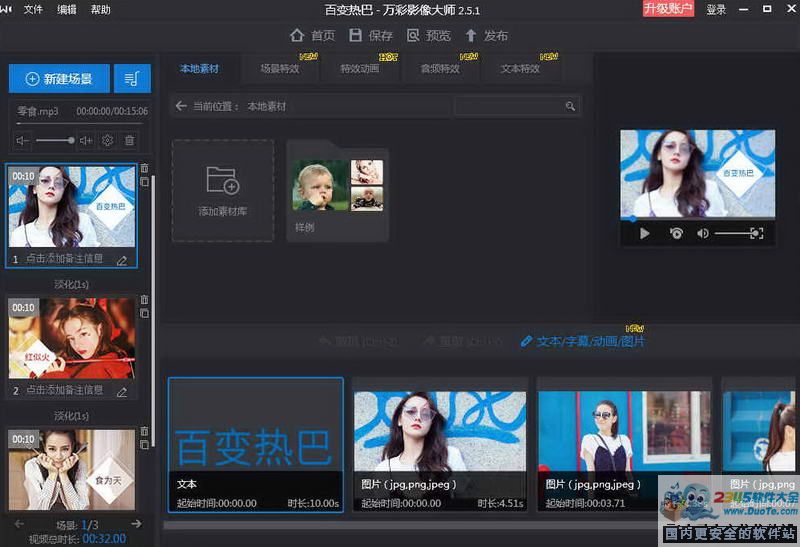Click the 升级账户 upgrade button
800x547 pixels.
click(x=668, y=9)
